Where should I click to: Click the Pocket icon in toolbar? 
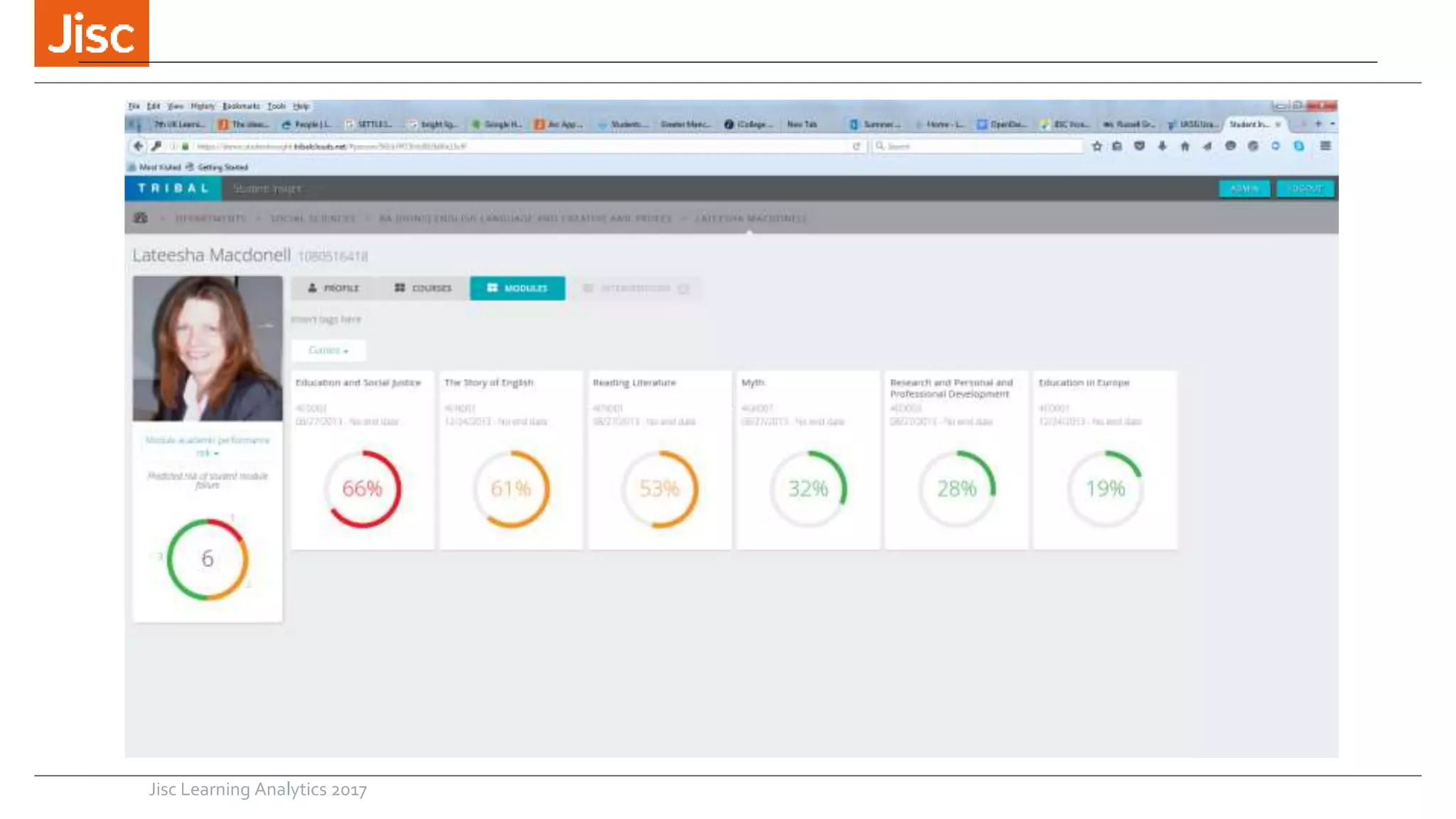(x=1139, y=146)
